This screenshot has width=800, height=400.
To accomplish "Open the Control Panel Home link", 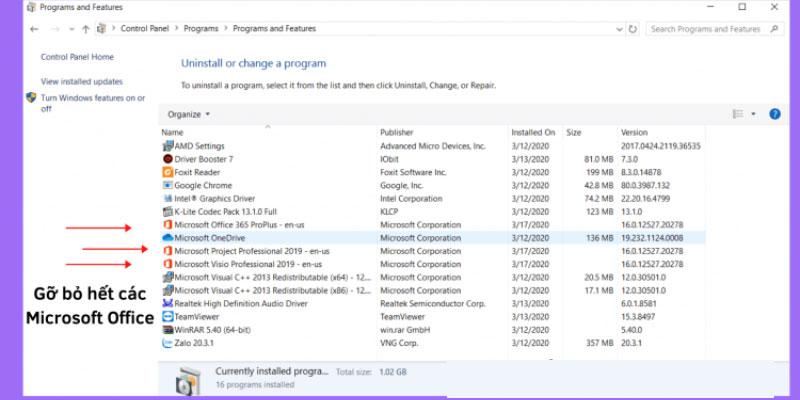I will (77, 57).
